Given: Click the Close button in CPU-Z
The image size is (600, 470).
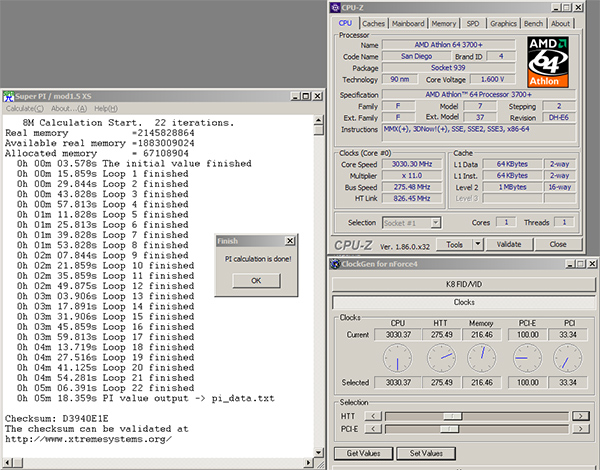Looking at the screenshot, I should click(x=558, y=245).
